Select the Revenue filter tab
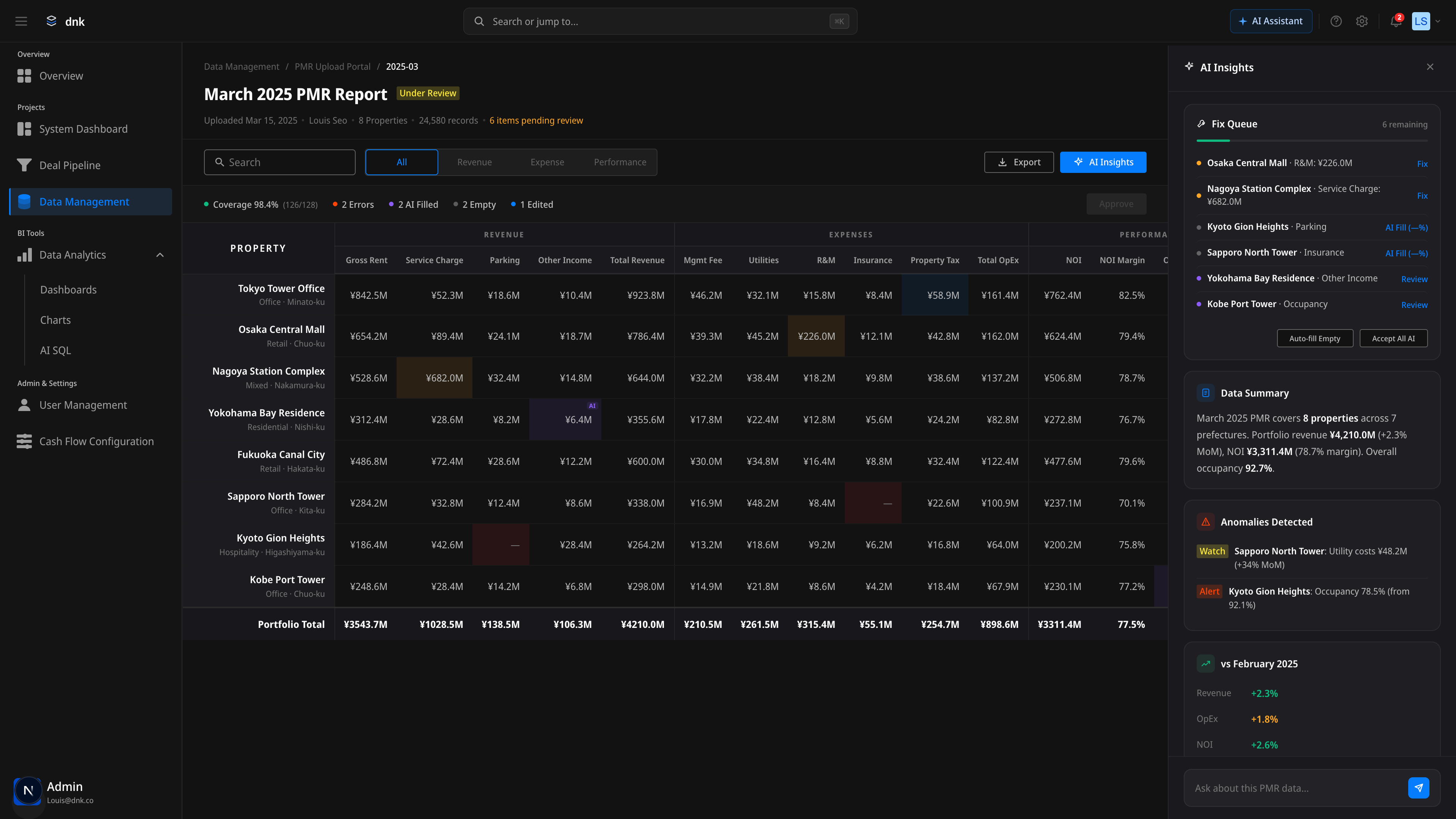 (474, 162)
